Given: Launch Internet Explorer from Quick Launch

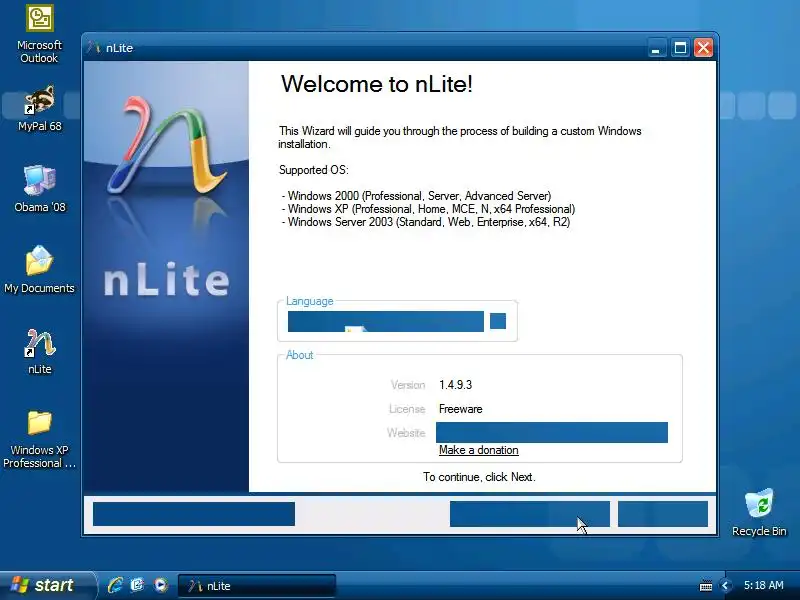Looking at the screenshot, I should 115,585.
